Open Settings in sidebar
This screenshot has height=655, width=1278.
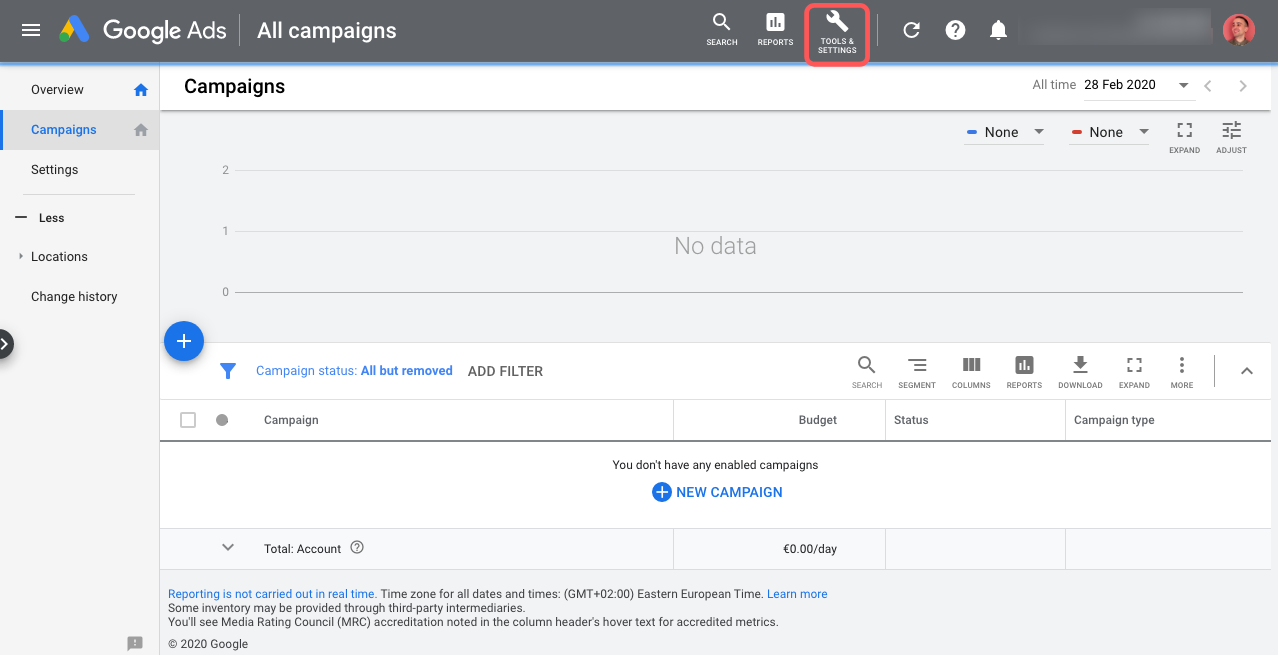tap(55, 170)
